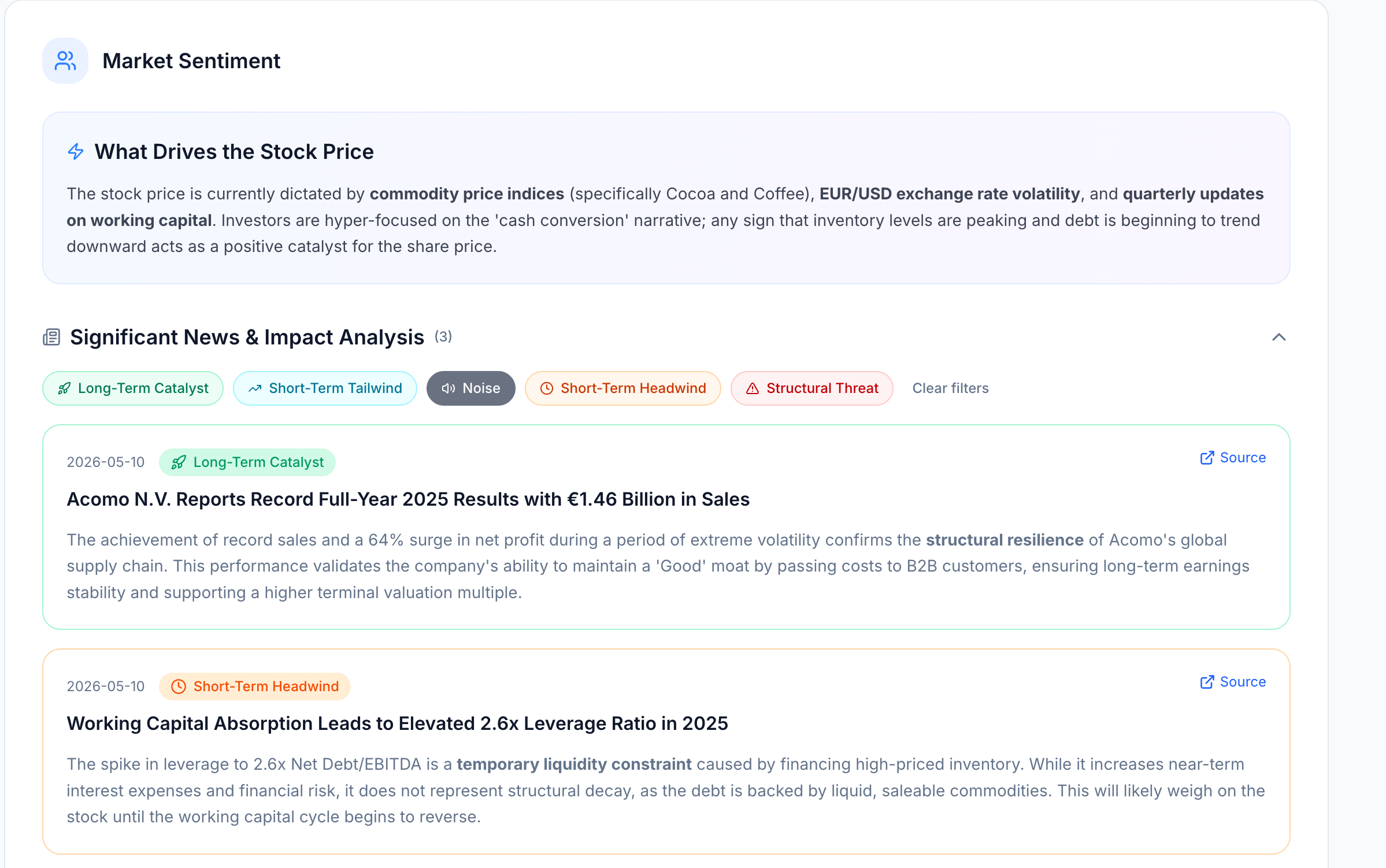Click the bold text 'commodity price indices'

[x=467, y=194]
